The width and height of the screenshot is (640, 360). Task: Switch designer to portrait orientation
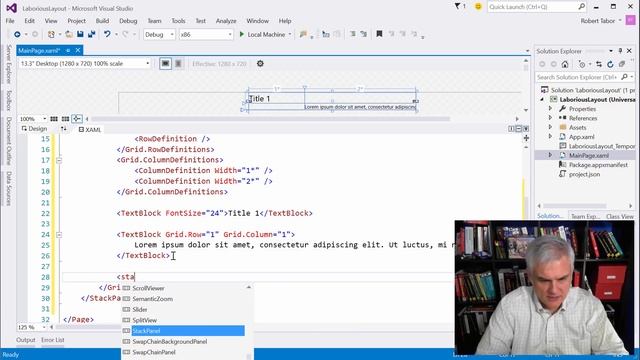pos(178,63)
